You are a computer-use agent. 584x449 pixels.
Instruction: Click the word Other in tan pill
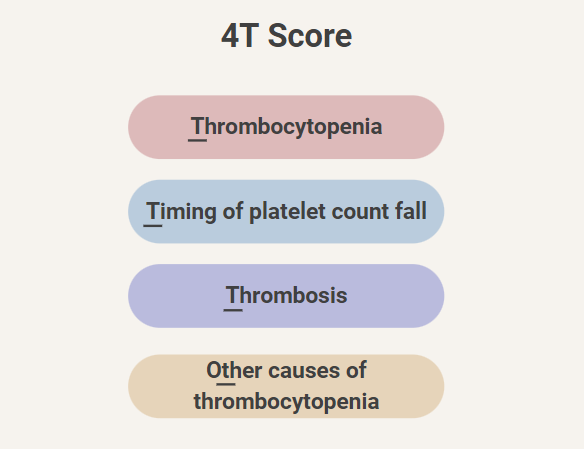[234, 370]
